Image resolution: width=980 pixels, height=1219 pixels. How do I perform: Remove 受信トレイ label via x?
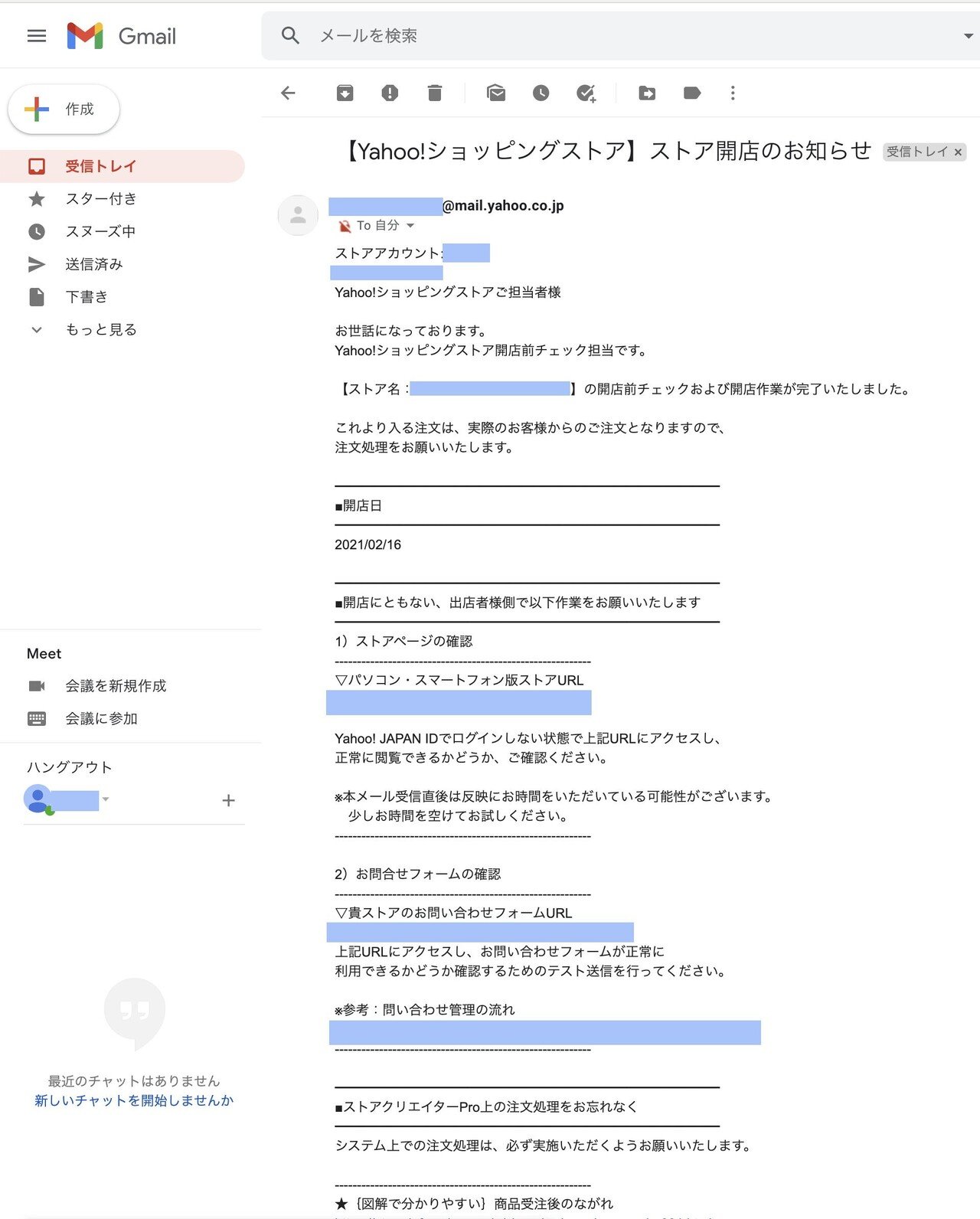[x=958, y=152]
